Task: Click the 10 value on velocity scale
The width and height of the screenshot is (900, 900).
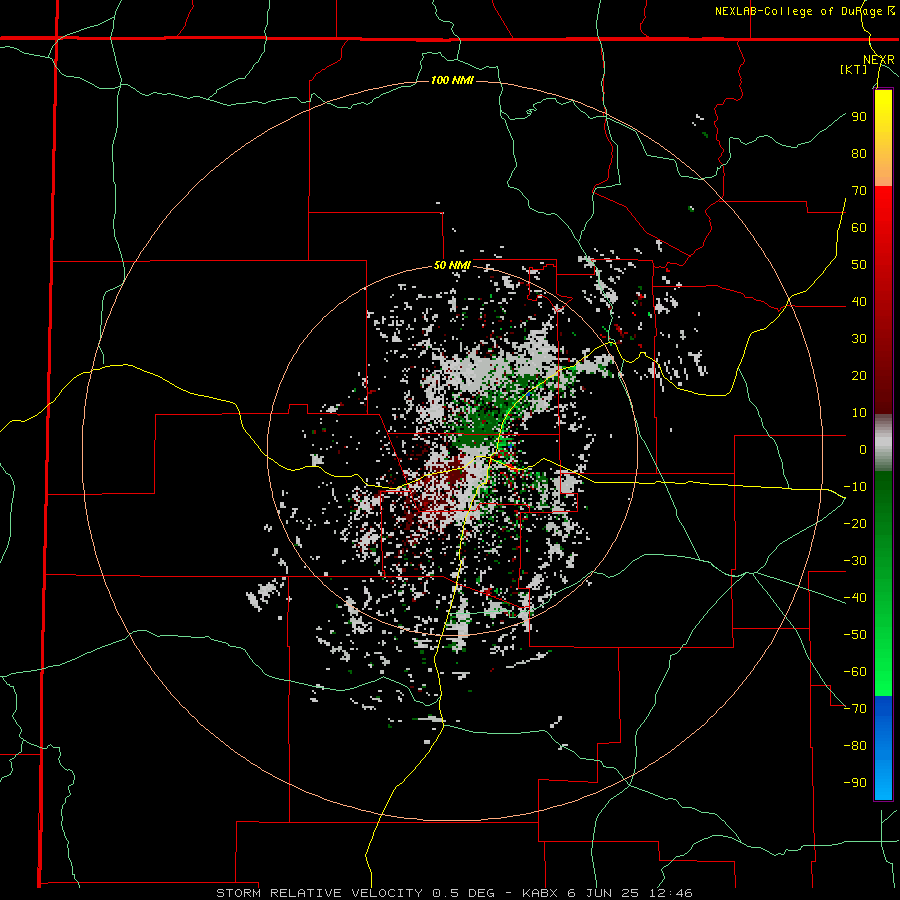Action: pos(859,413)
